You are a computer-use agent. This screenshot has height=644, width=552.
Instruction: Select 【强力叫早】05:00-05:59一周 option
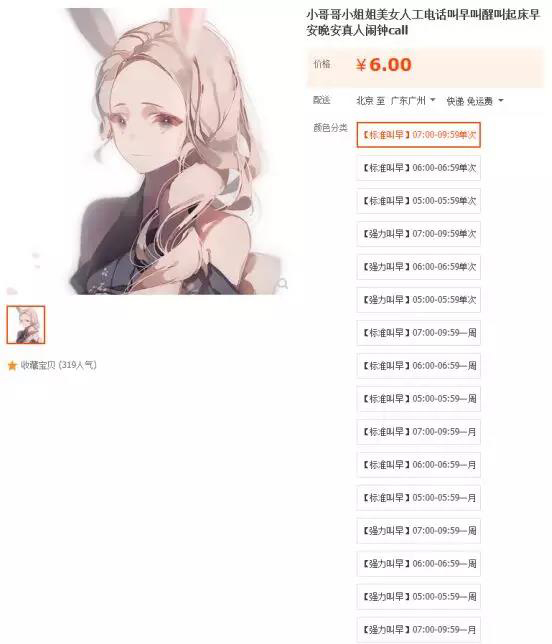point(419,597)
